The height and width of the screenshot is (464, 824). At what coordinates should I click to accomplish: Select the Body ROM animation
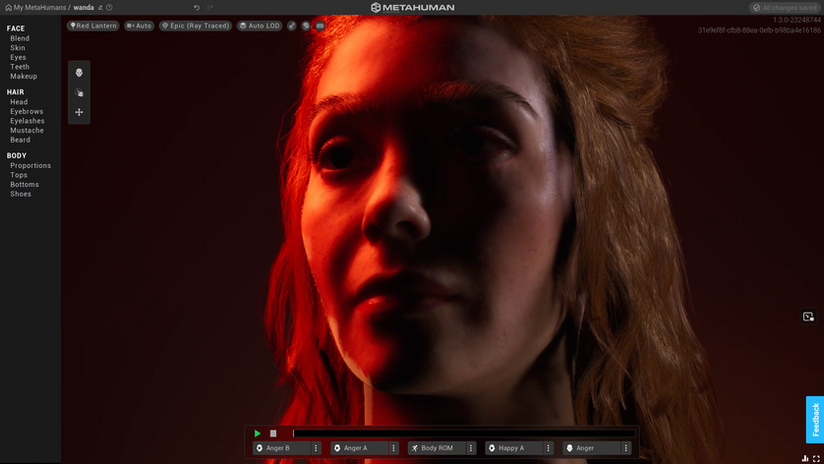pyautogui.click(x=437, y=448)
